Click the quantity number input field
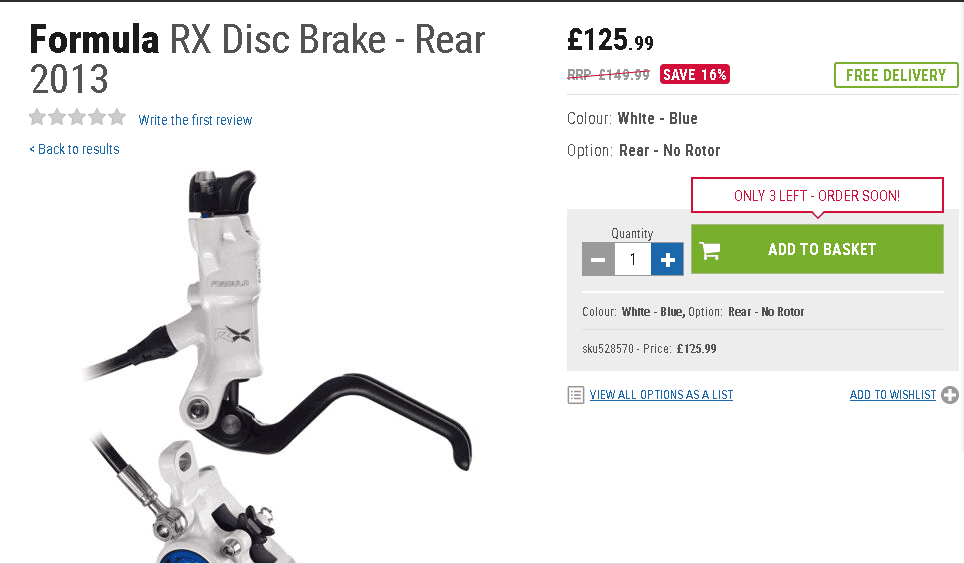 [633, 259]
